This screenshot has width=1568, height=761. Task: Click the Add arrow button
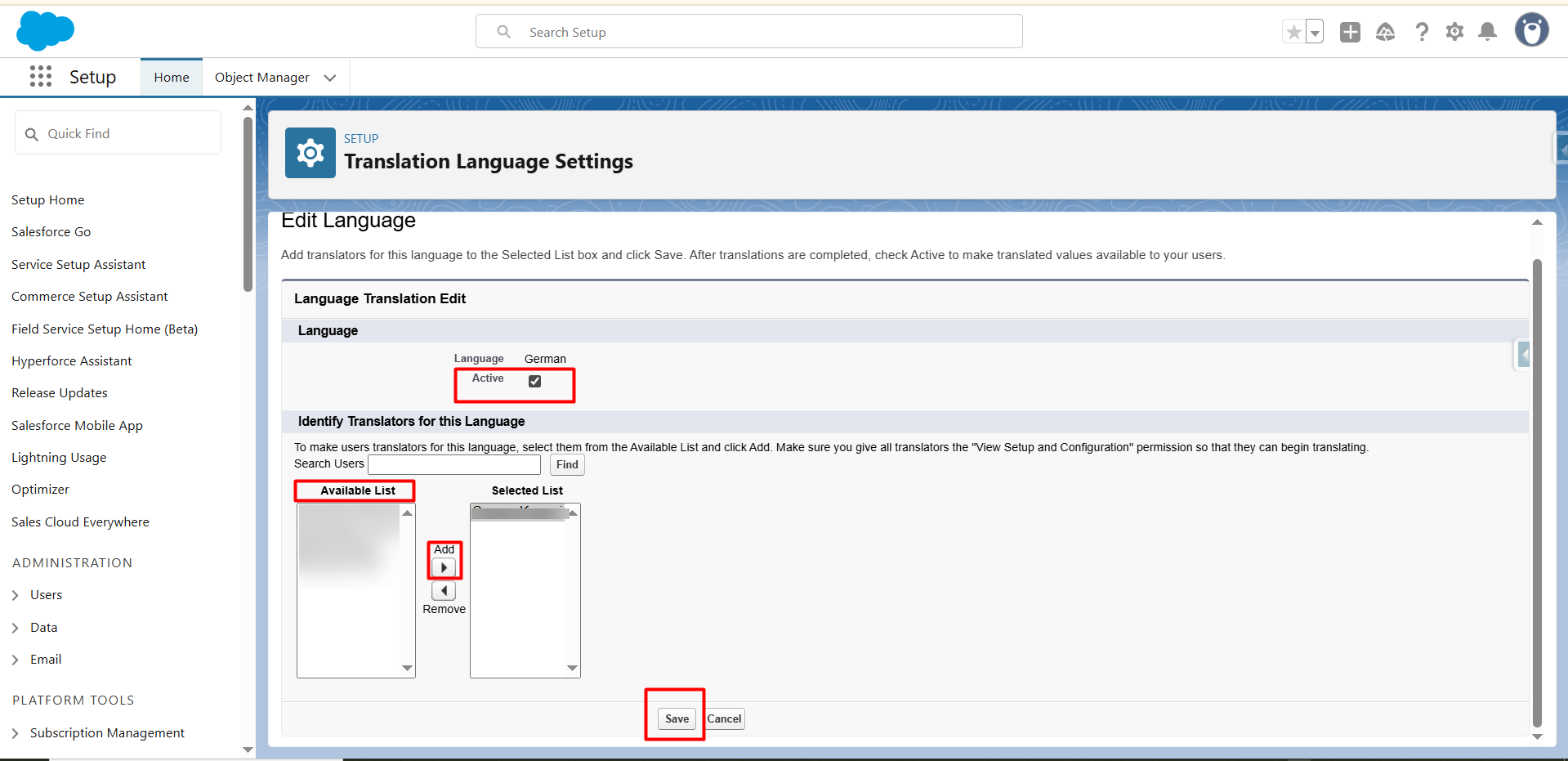(x=444, y=567)
